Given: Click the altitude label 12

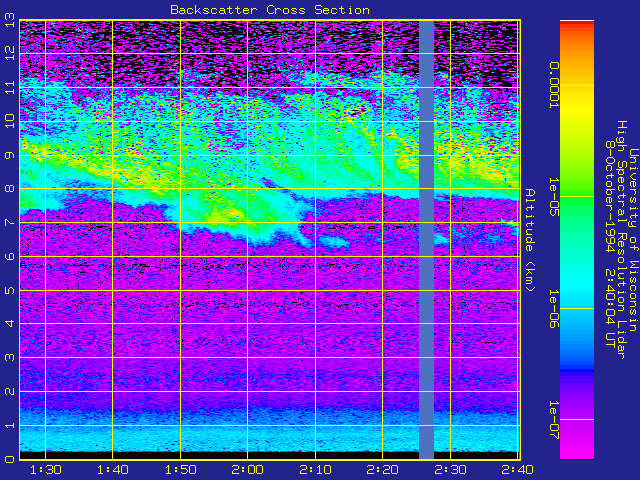Looking at the screenshot, I should (10, 53).
